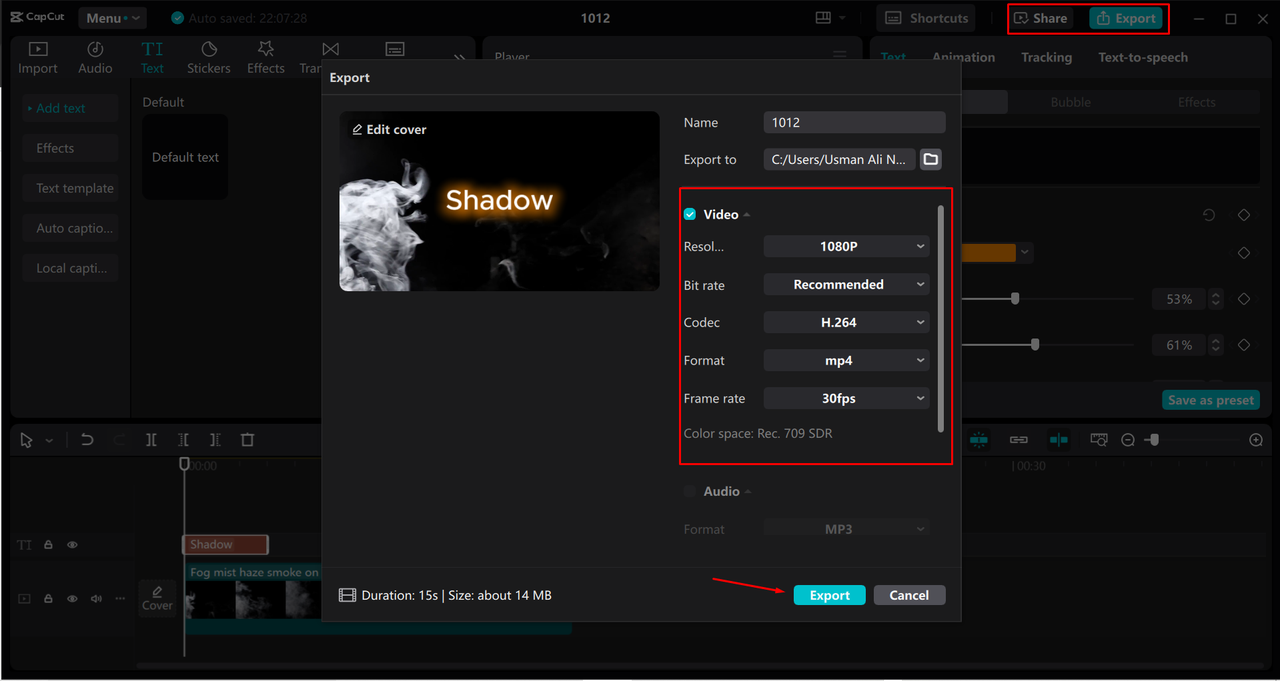Expand the selection tool dropdown arrow

[x=48, y=440]
